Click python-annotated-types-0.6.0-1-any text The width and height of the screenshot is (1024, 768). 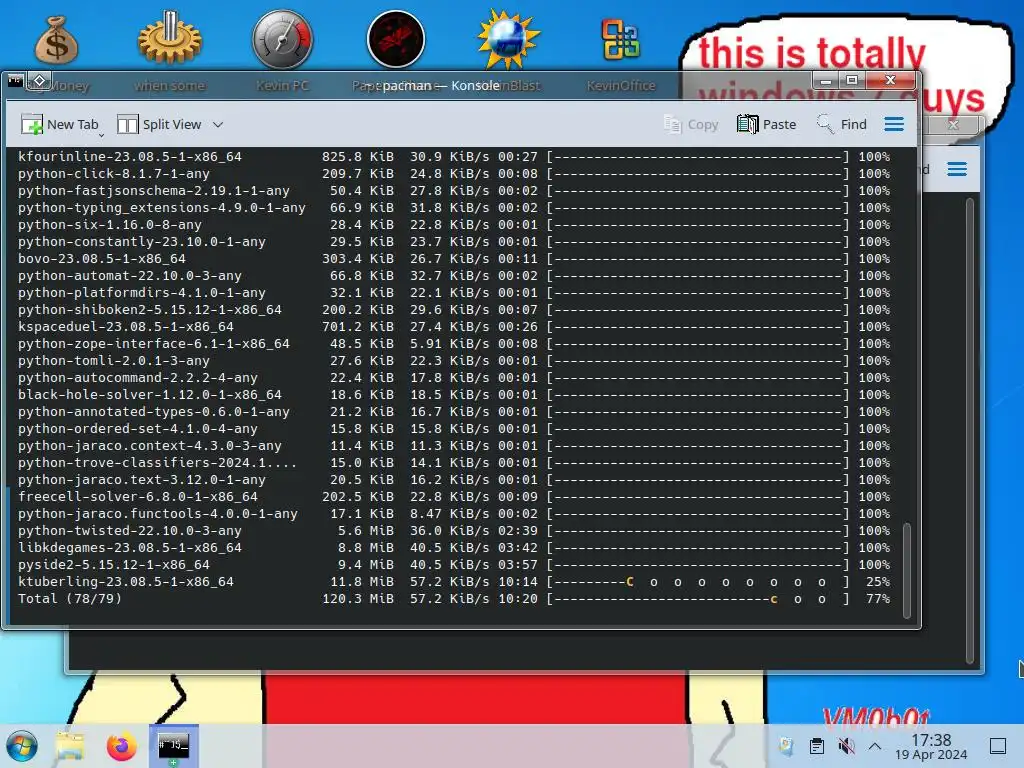tap(153, 411)
